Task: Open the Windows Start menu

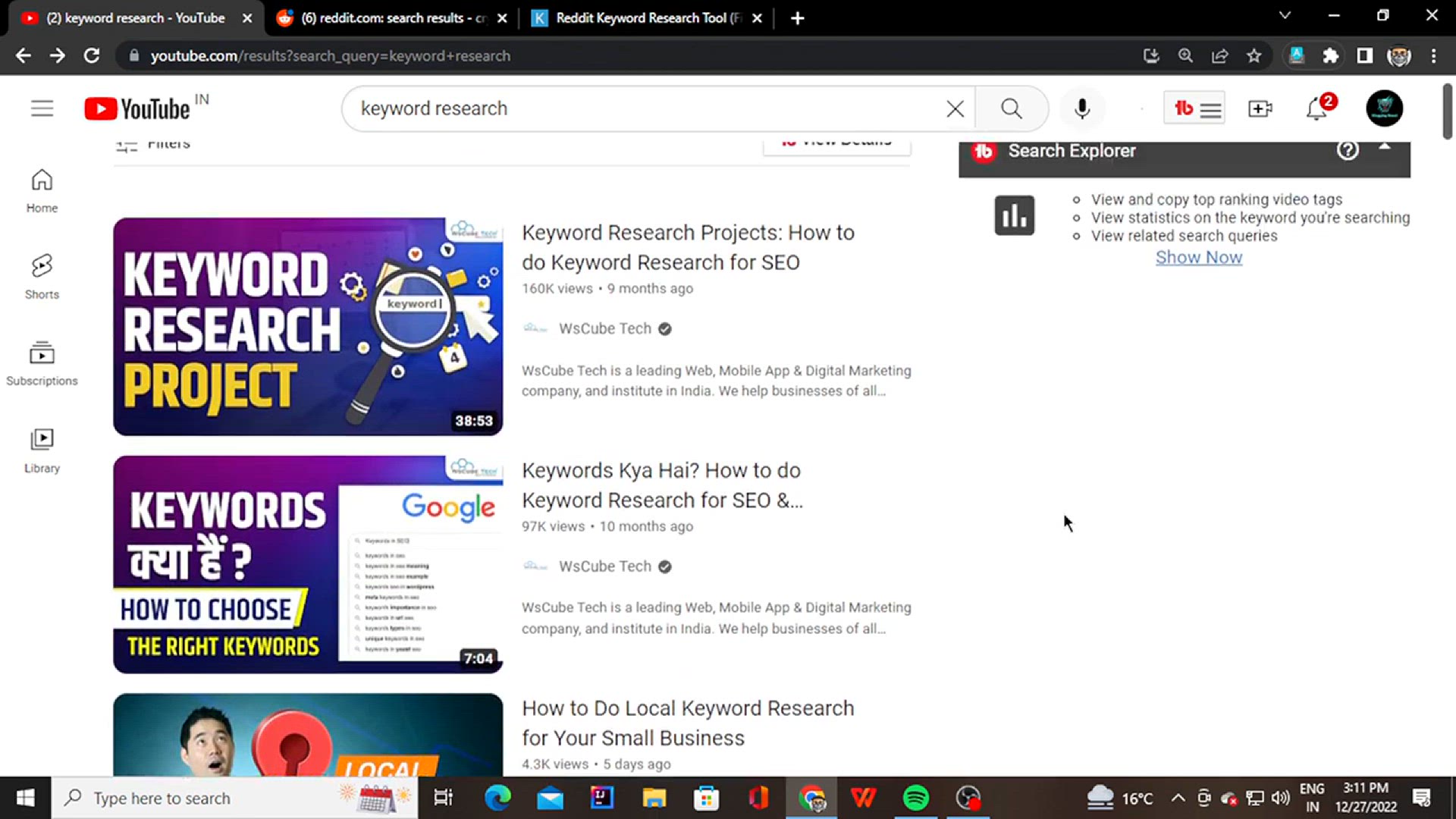Action: pos(25,798)
